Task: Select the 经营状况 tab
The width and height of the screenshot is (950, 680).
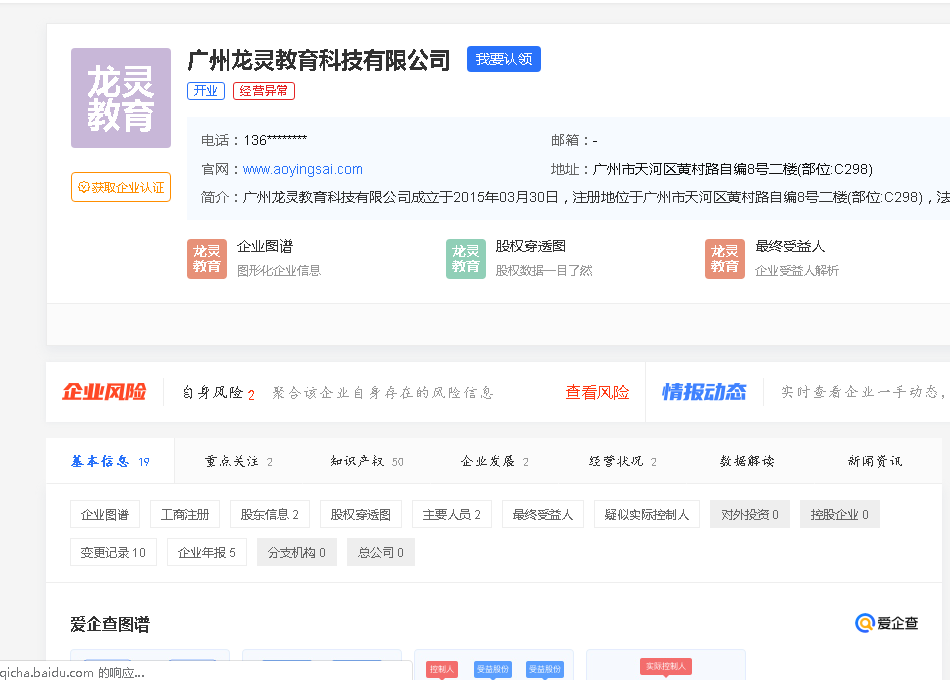Action: [622, 461]
